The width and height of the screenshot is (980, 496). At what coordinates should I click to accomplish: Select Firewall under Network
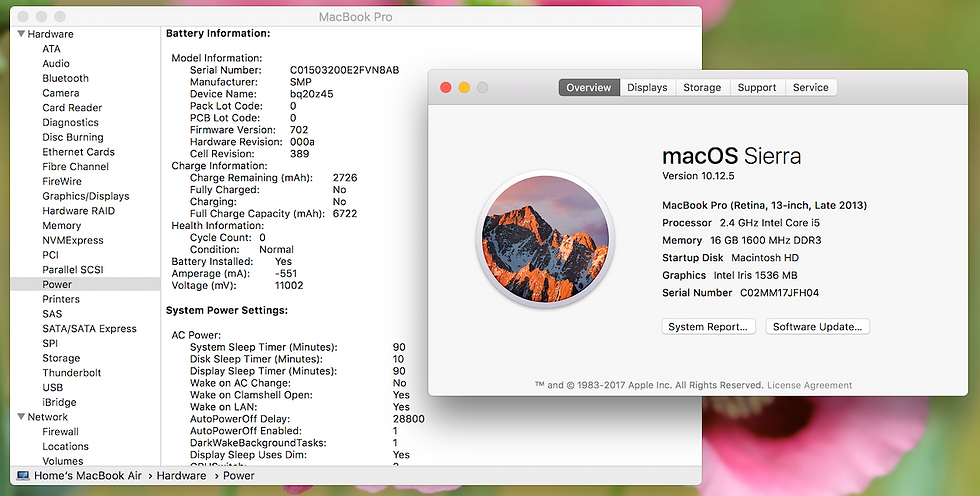60,432
